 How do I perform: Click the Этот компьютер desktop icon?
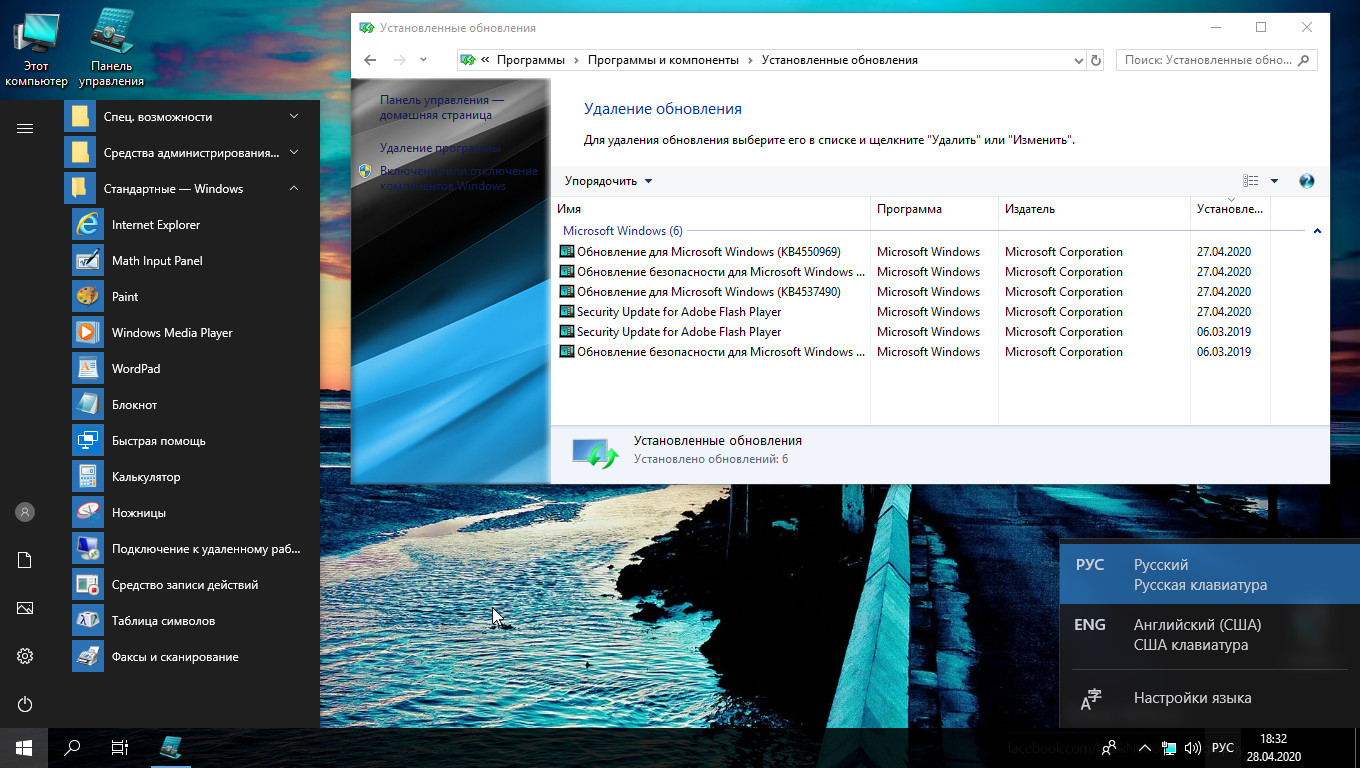point(36,48)
